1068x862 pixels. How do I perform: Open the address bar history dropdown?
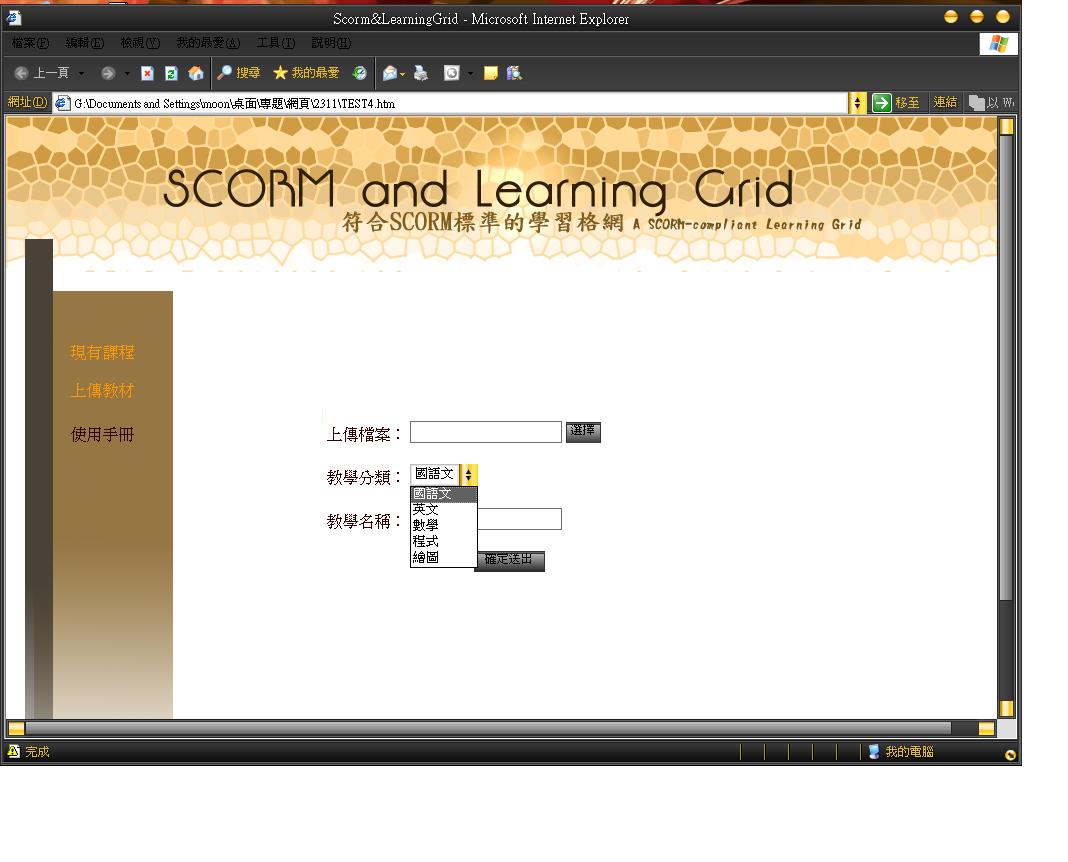pyautogui.click(x=858, y=103)
